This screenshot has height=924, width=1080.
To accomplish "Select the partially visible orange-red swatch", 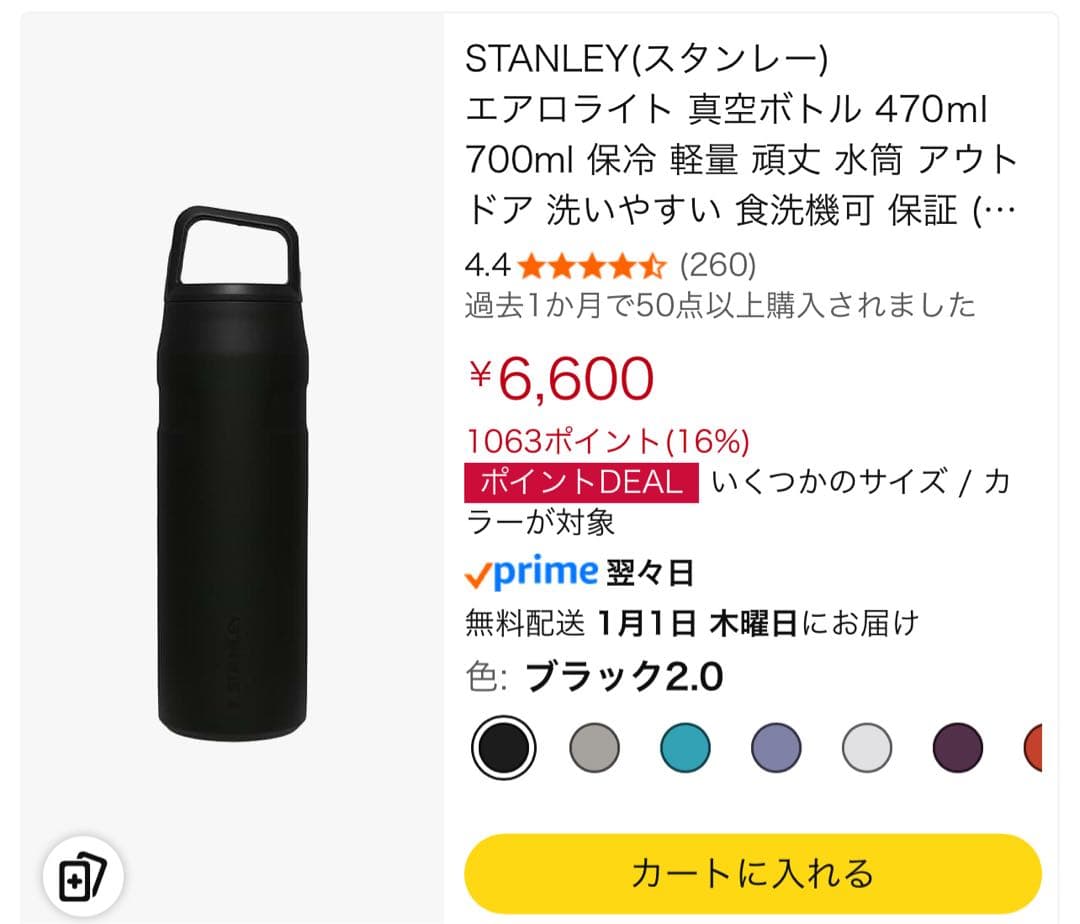I will pyautogui.click(x=1032, y=747).
